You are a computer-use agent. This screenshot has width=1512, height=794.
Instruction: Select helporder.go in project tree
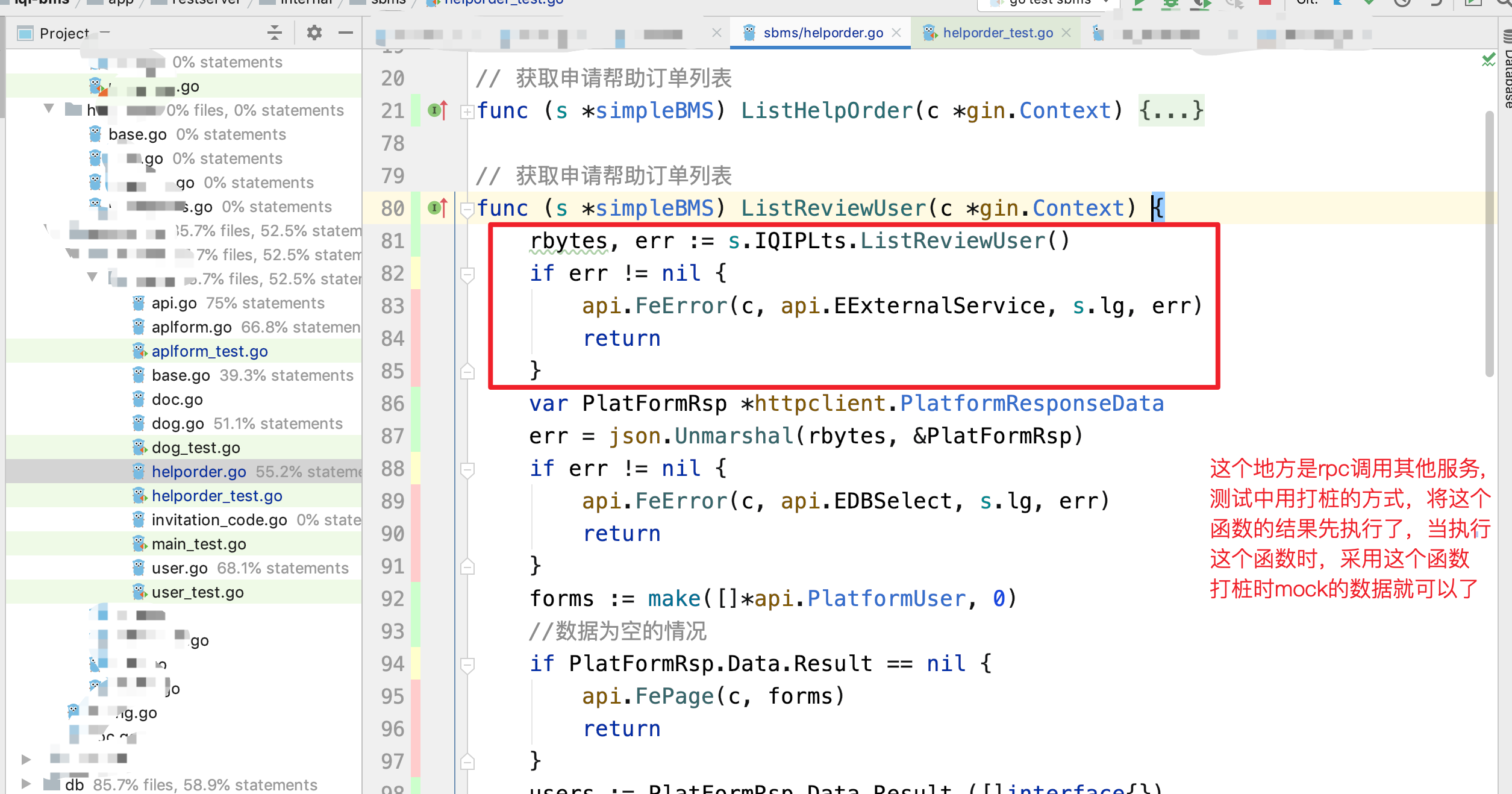[x=184, y=472]
